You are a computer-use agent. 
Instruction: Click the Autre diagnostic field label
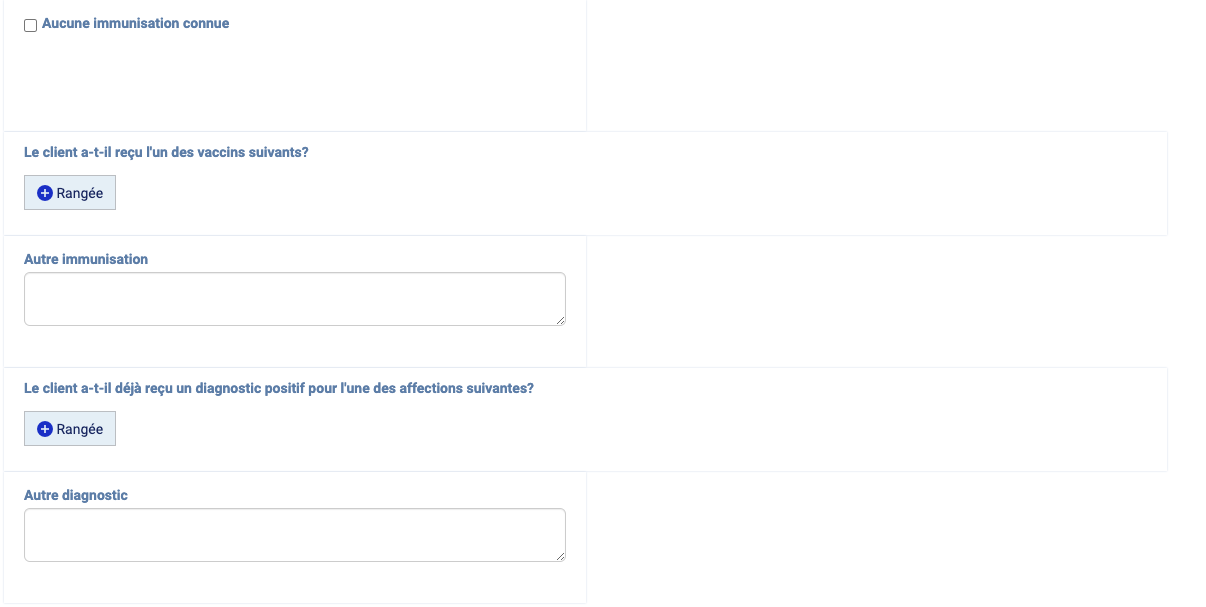click(76, 495)
